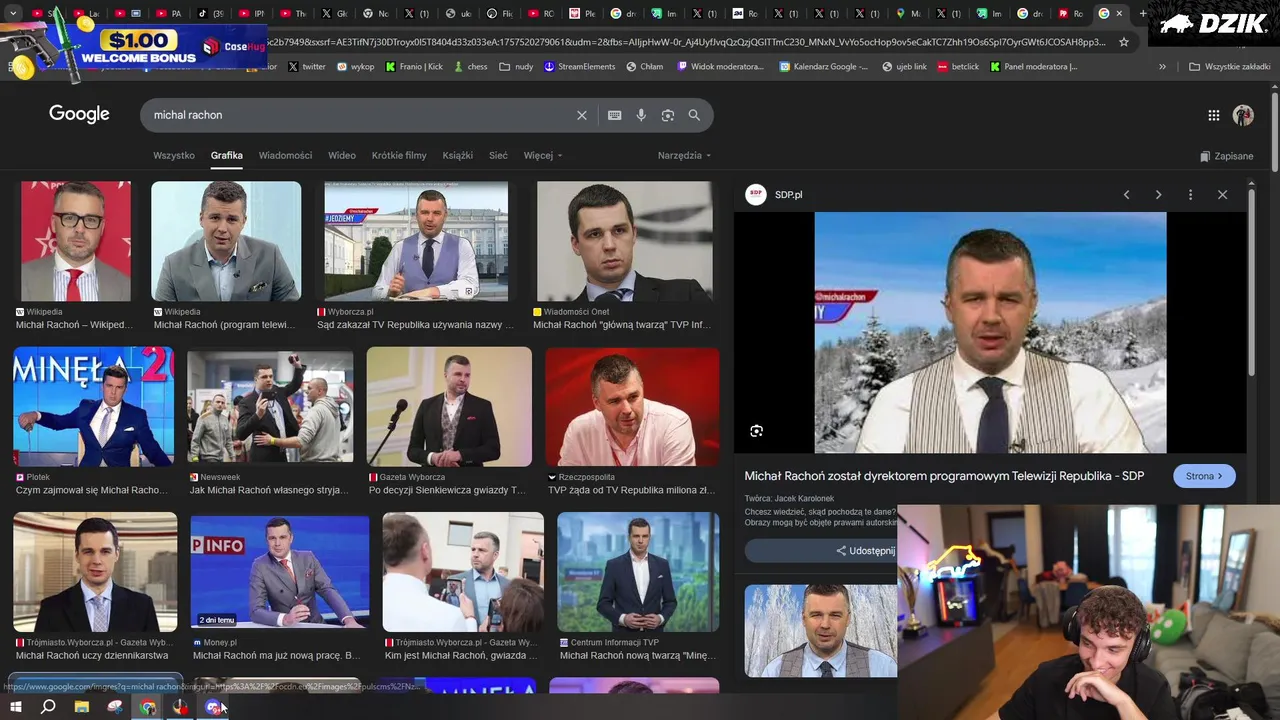This screenshot has height=720, width=1280.
Task: Open related winter image below preview
Action: (x=821, y=631)
